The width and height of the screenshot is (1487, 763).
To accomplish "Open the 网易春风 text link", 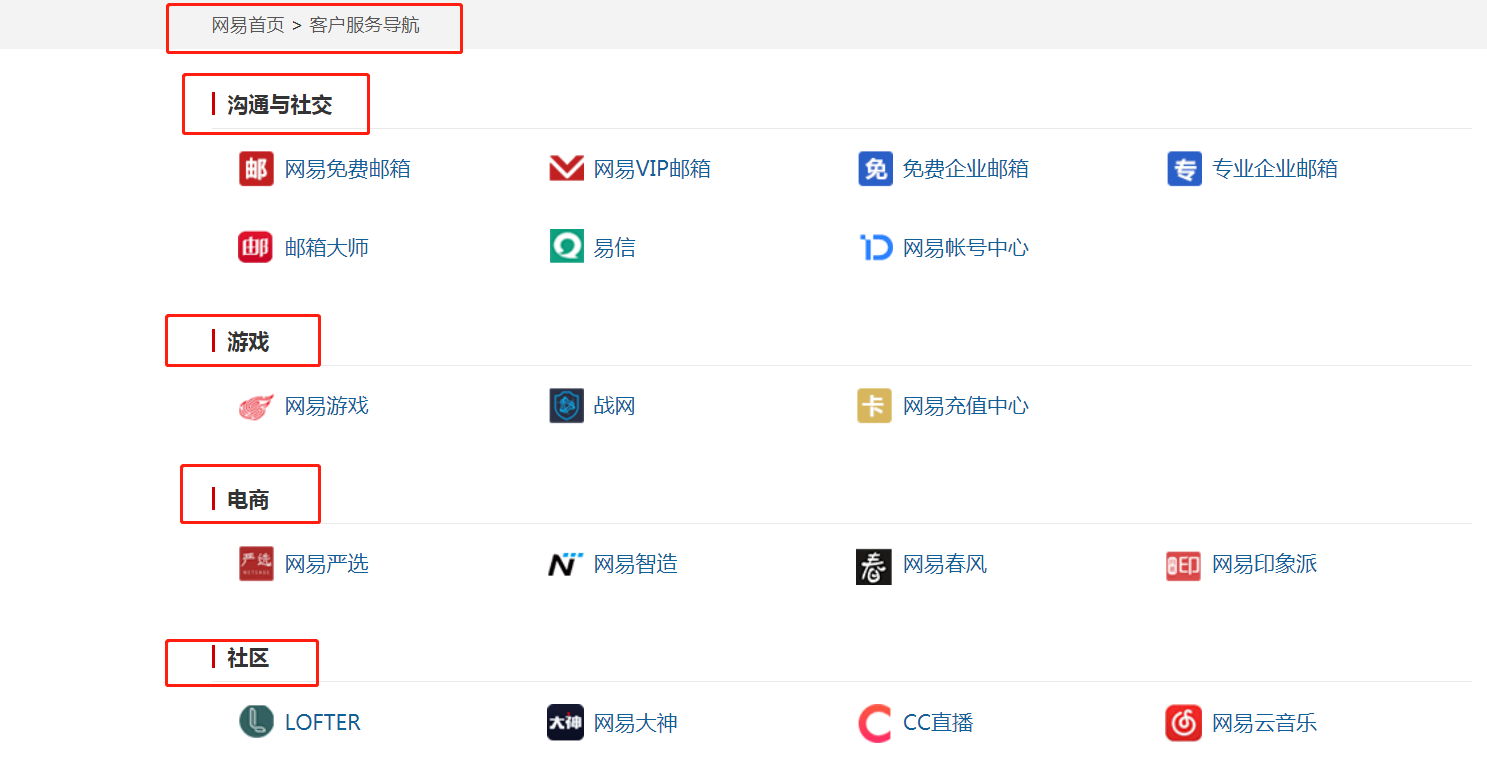I will pyautogui.click(x=945, y=564).
